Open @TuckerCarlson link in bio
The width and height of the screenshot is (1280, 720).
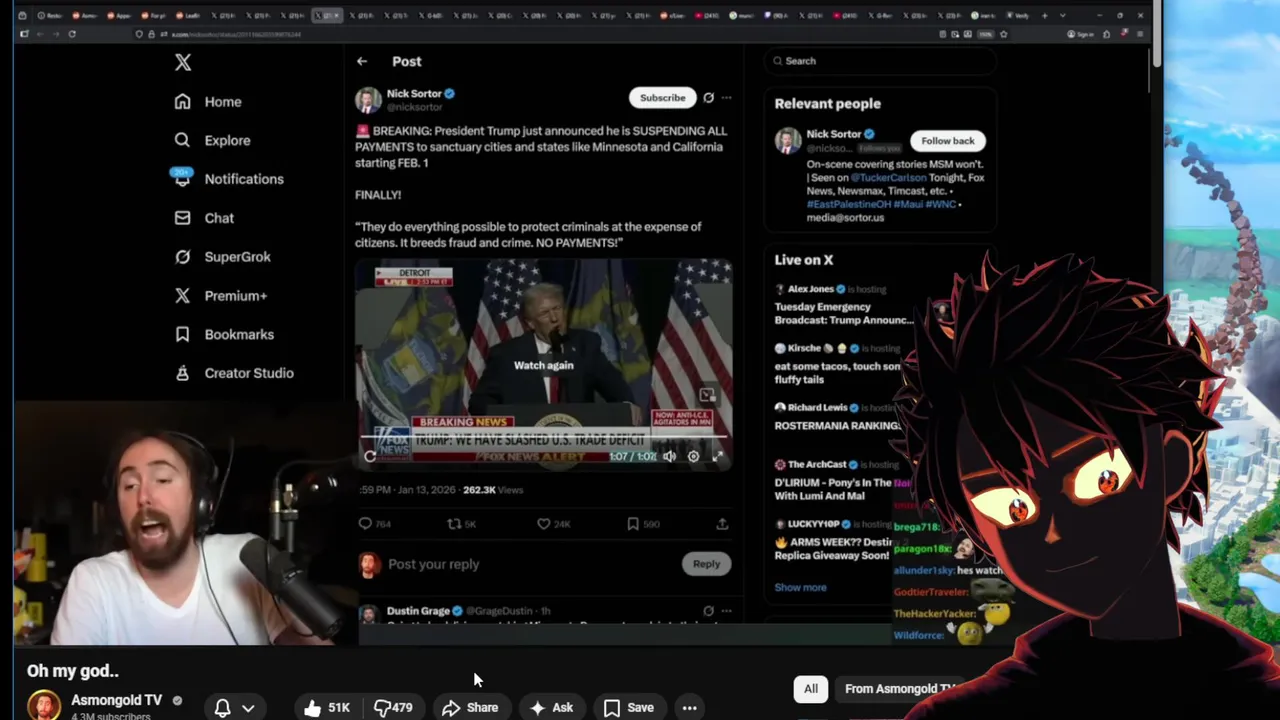click(x=888, y=178)
